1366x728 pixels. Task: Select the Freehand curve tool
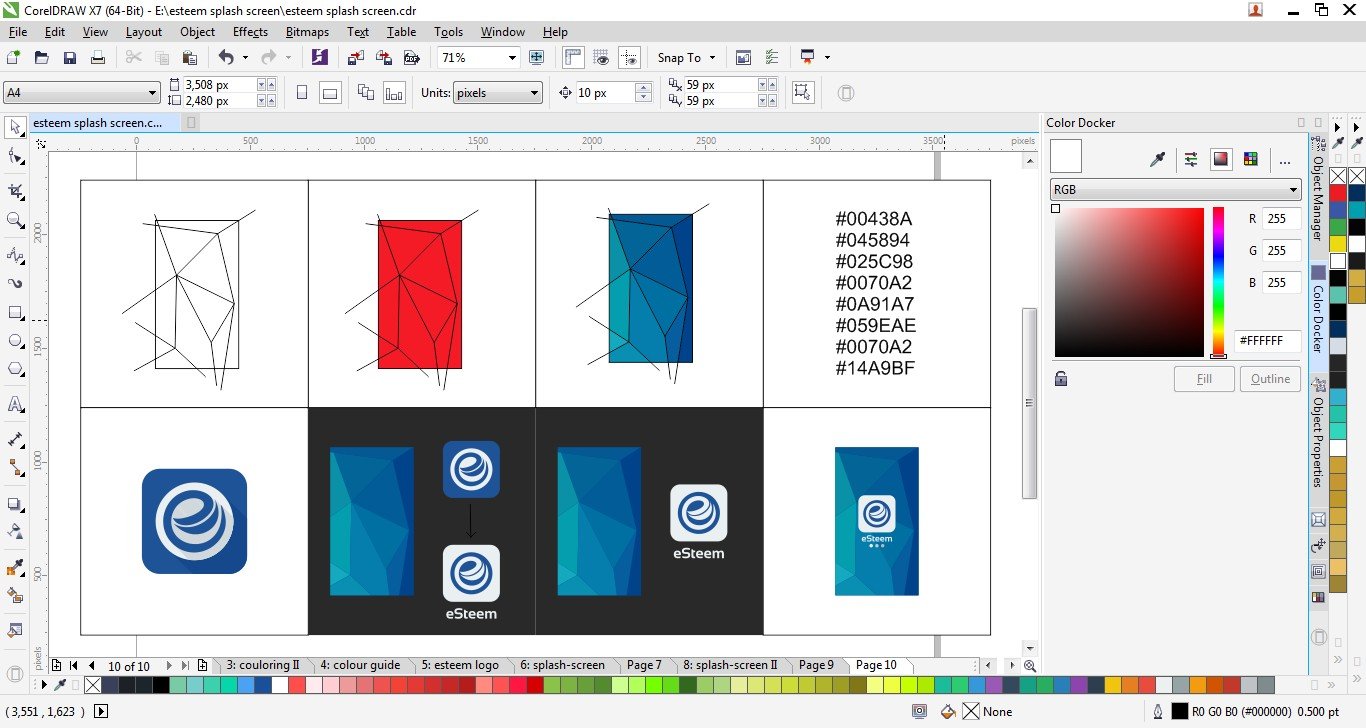[x=15, y=256]
